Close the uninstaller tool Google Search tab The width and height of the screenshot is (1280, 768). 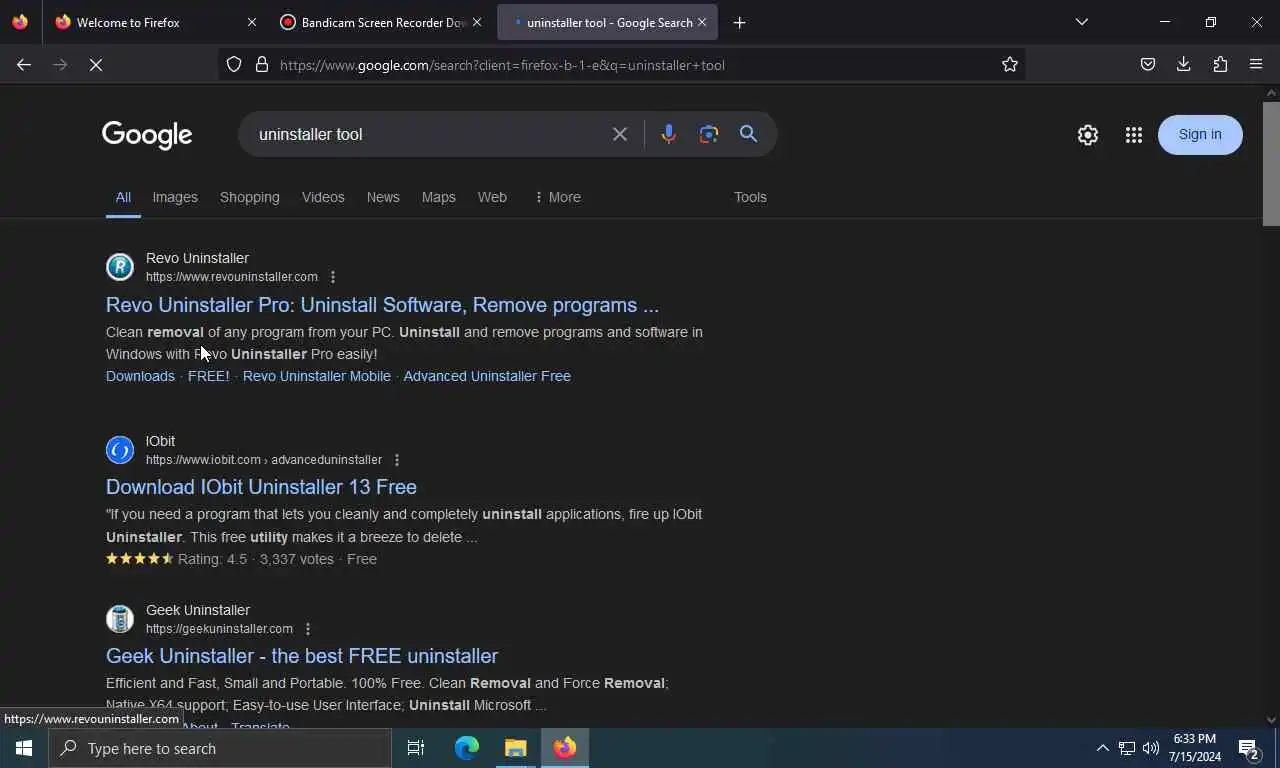(702, 22)
